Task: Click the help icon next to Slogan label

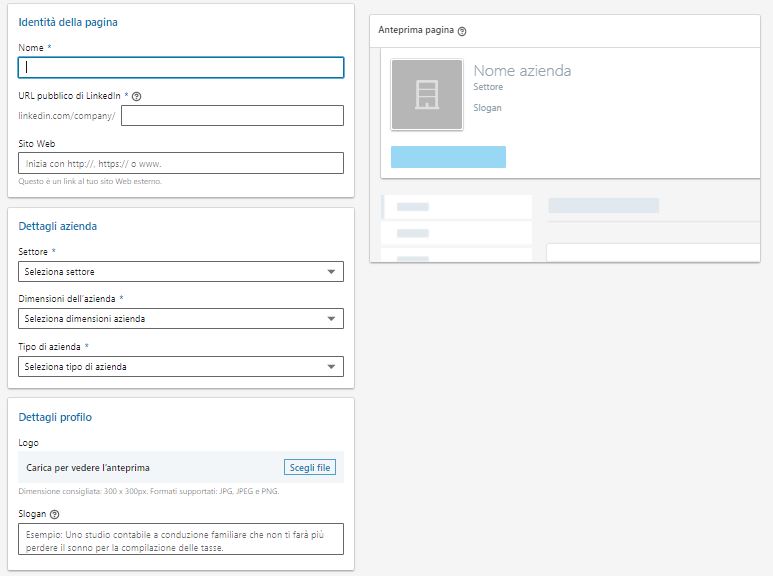Action: tap(55, 514)
